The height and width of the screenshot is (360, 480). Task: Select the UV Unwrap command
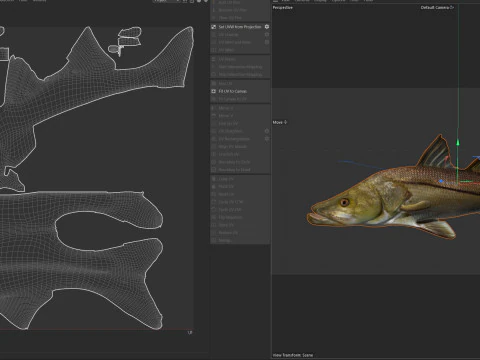click(x=225, y=34)
